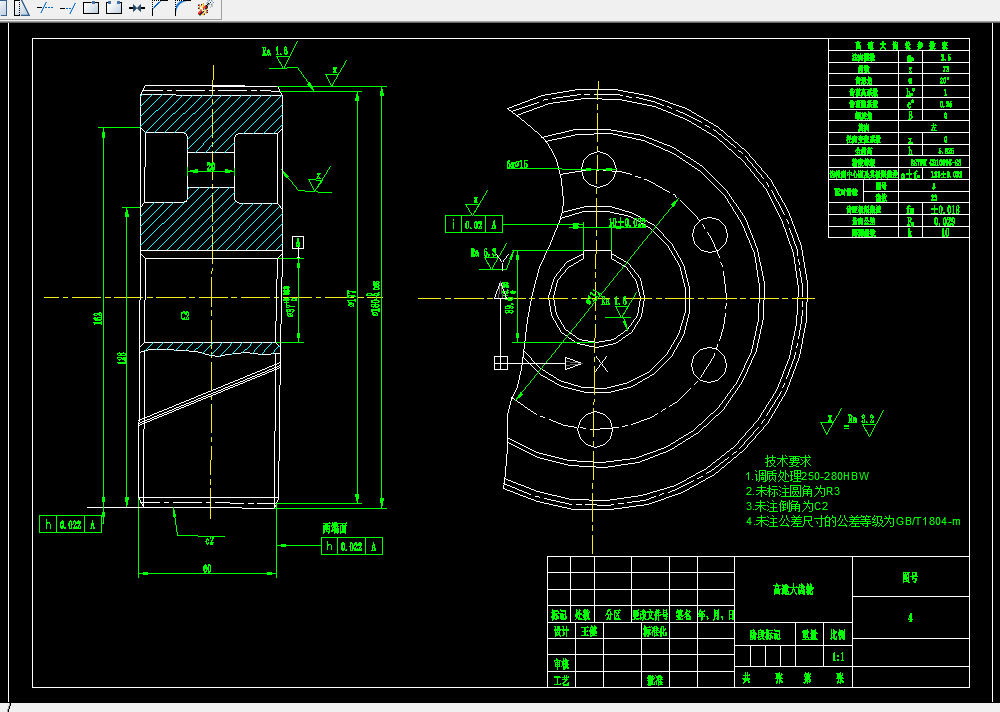Click the 年、月、日 date header cell
Image resolution: width=1000 pixels, height=712 pixels.
point(716,614)
